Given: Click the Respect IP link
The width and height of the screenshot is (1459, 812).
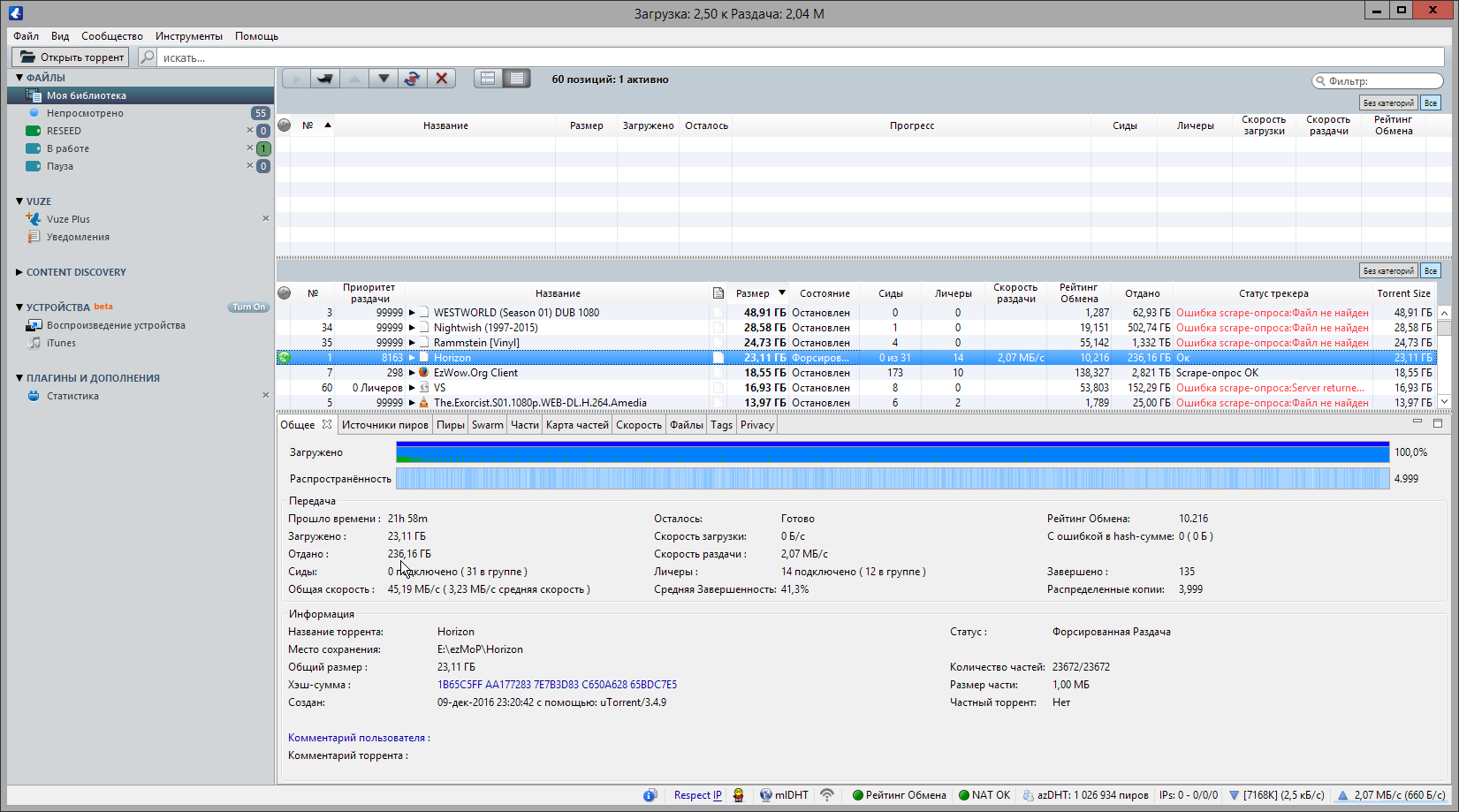Looking at the screenshot, I should click(697, 795).
